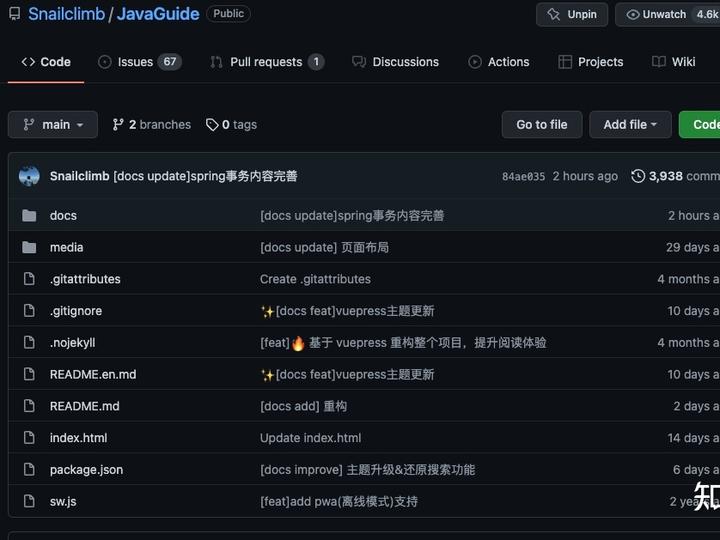Open the docs folder
This screenshot has width=720, height=540.
point(63,216)
